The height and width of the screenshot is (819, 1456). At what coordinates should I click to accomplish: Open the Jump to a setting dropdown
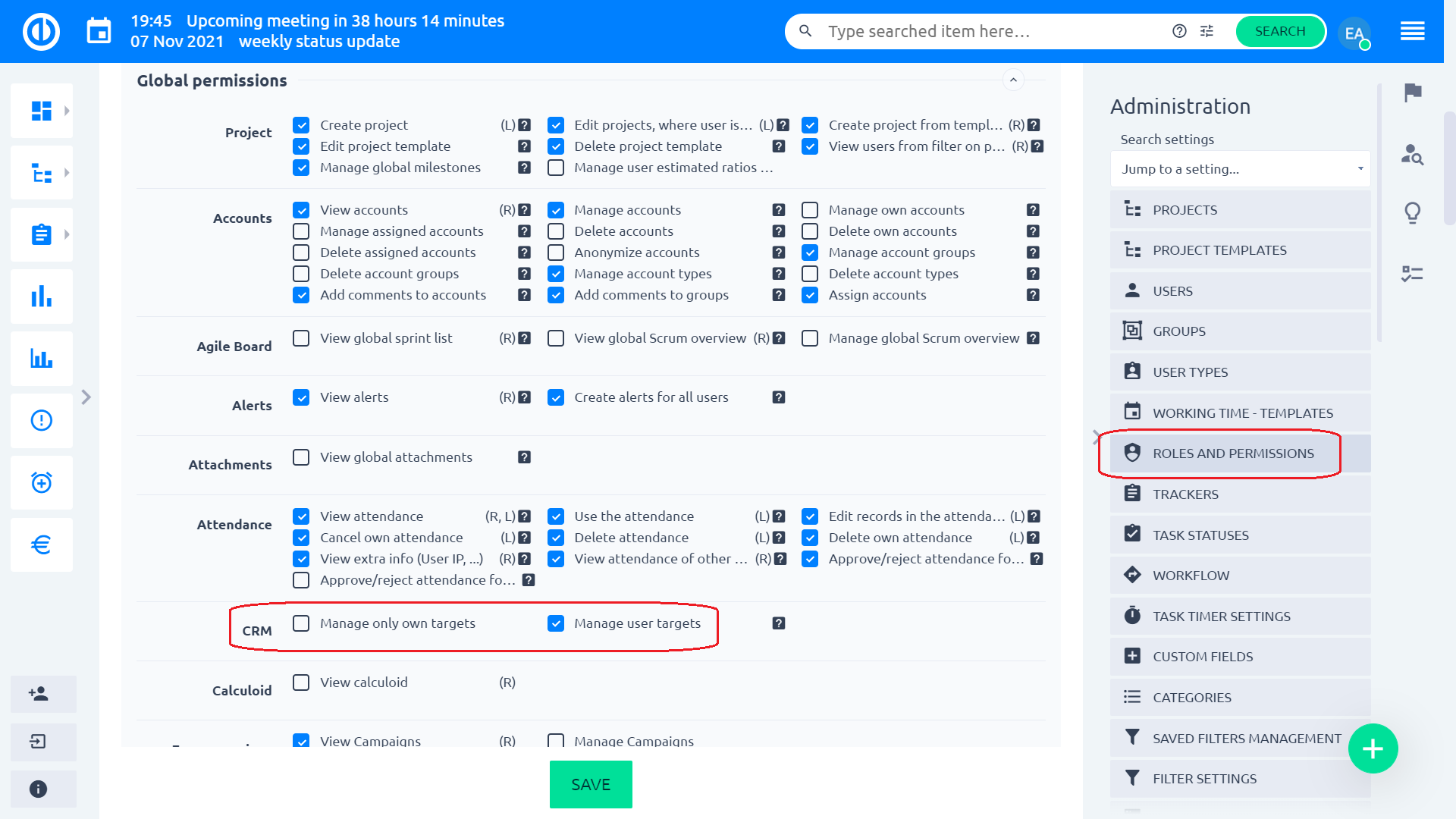coord(1240,169)
